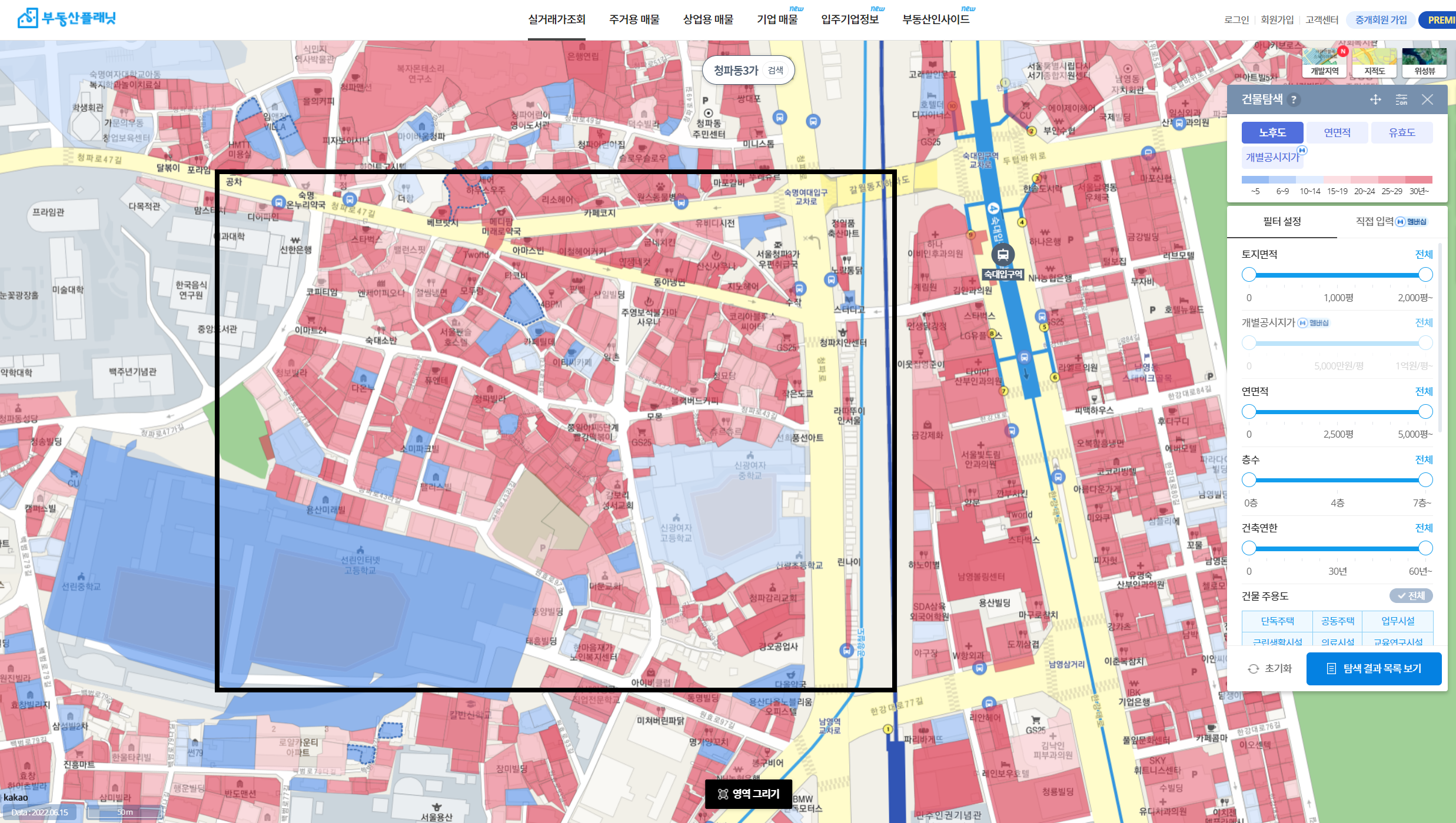
Task: Toggle the 업무시설 building use option
Action: click(x=1398, y=621)
